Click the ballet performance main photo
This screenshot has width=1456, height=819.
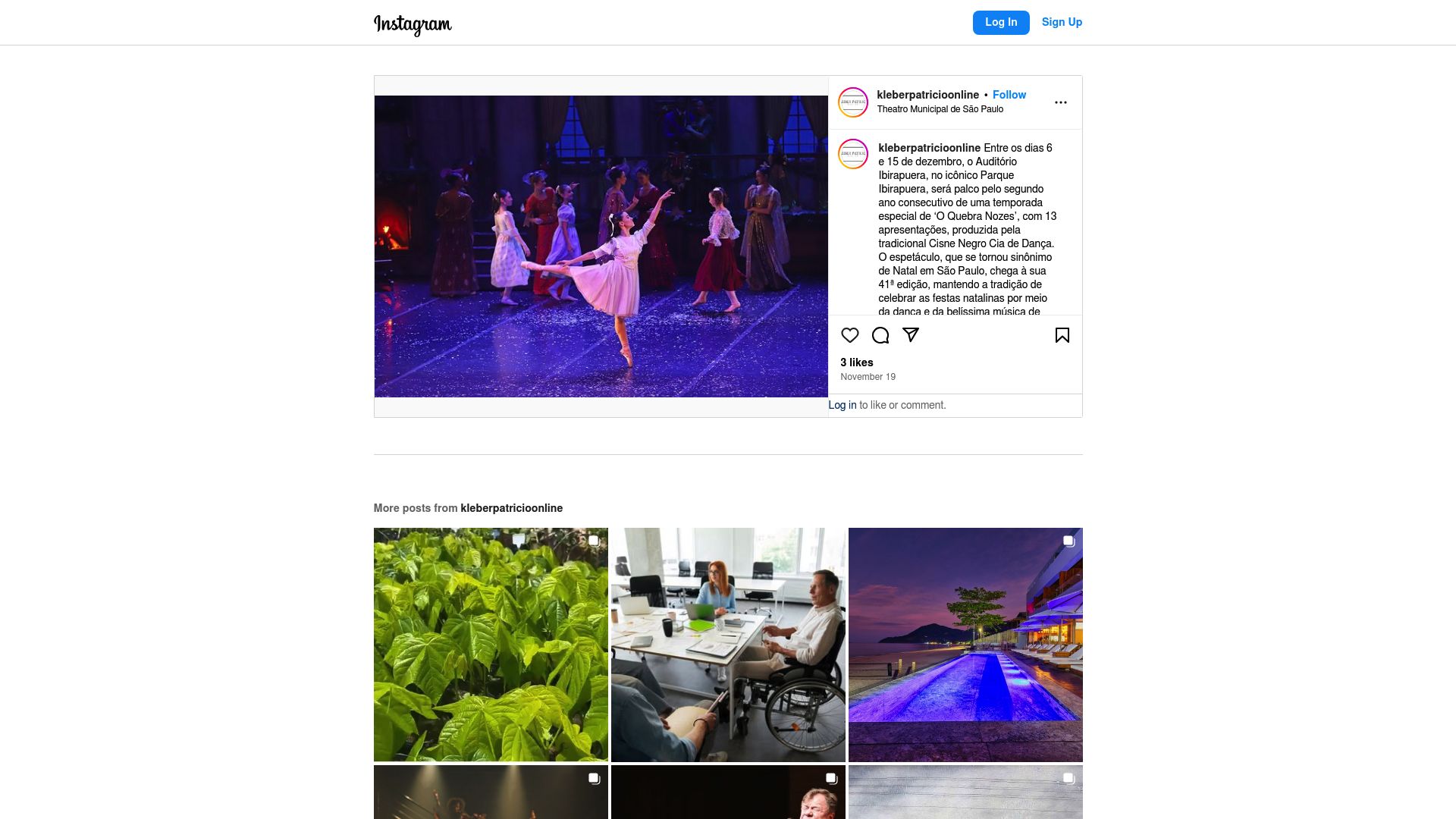(601, 246)
